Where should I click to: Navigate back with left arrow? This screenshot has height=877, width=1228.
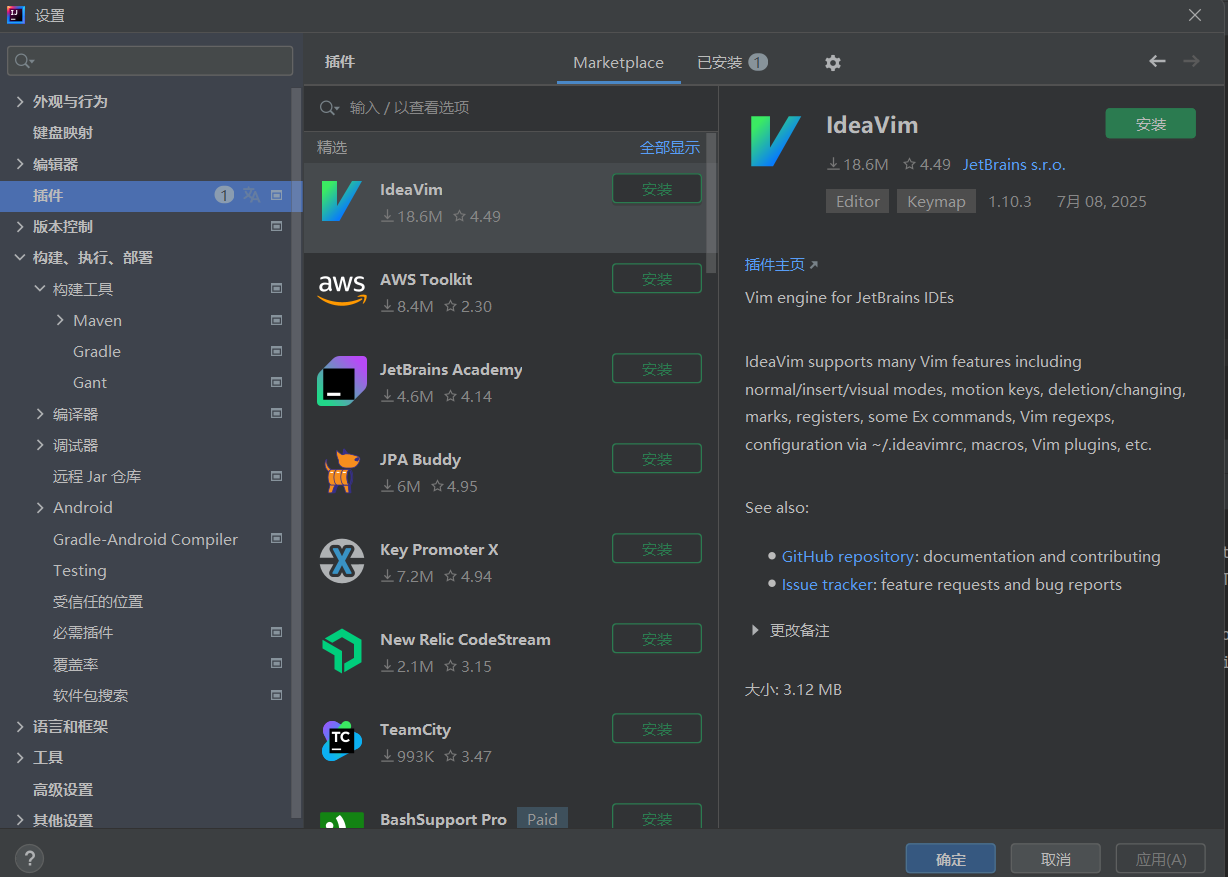[1157, 61]
